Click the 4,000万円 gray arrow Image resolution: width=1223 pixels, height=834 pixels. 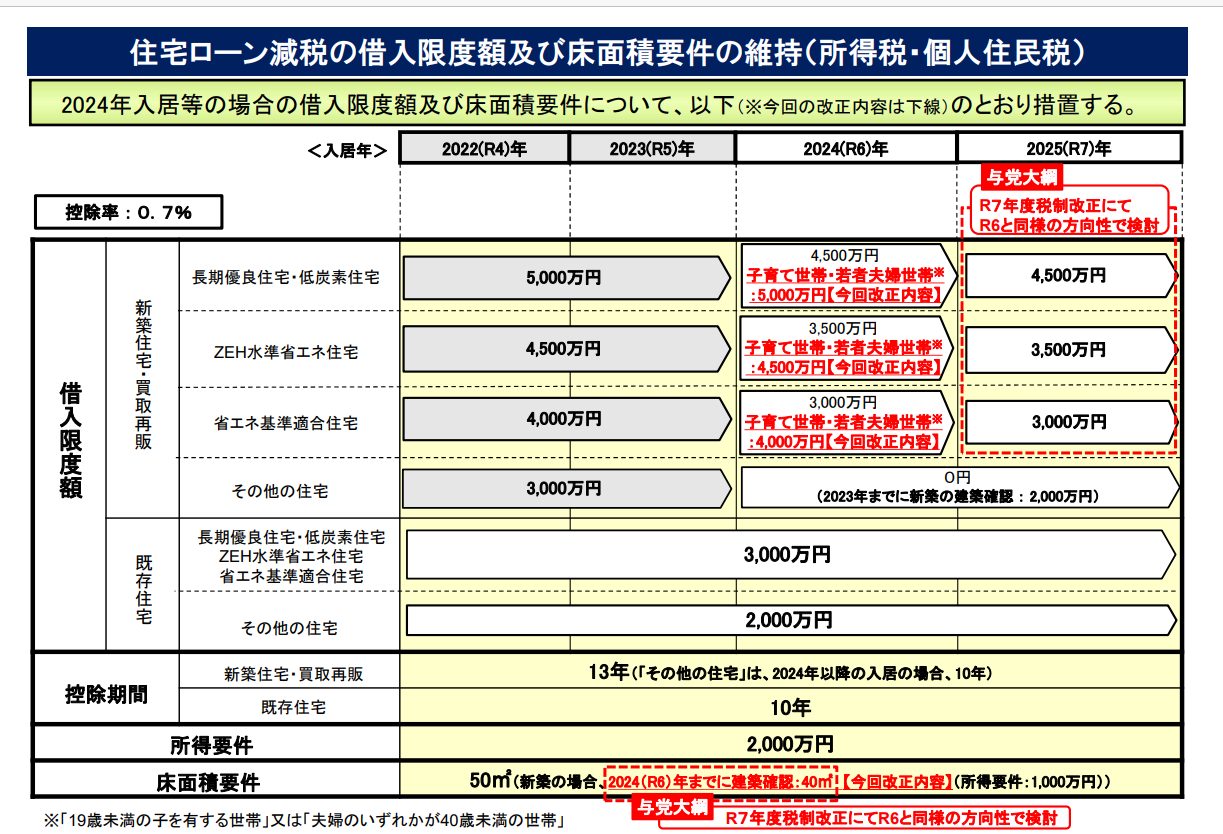(565, 421)
